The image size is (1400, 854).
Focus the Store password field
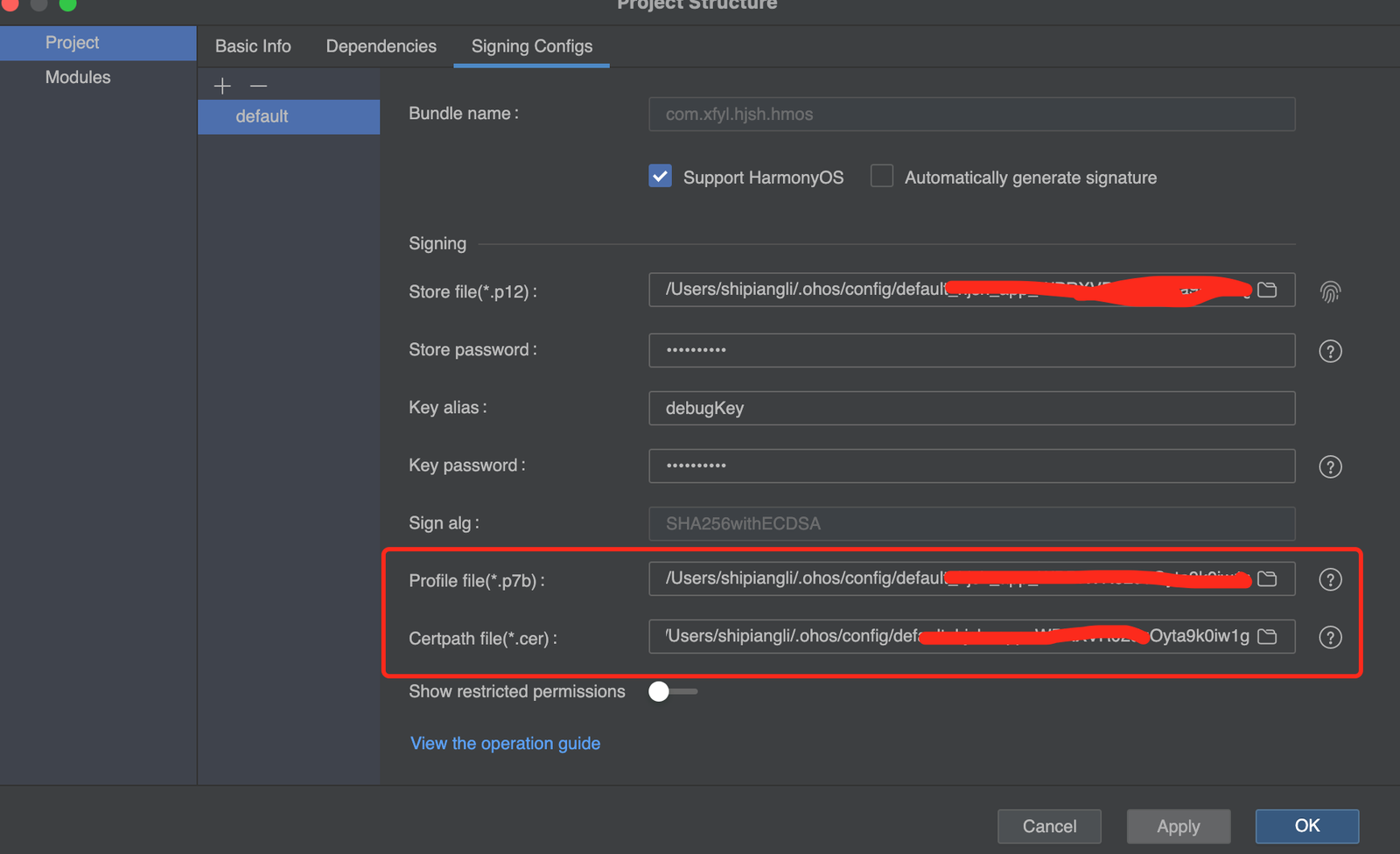pos(971,350)
